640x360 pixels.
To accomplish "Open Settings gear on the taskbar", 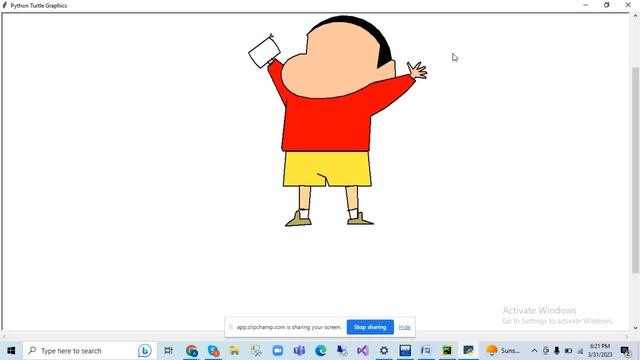I will click(384, 351).
